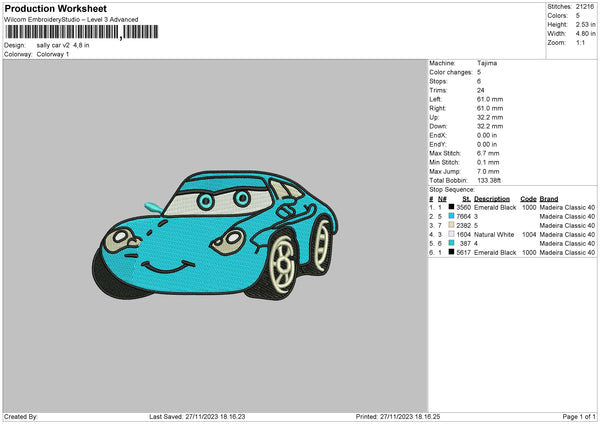Click the barcode under the worksheet title

coord(62,33)
